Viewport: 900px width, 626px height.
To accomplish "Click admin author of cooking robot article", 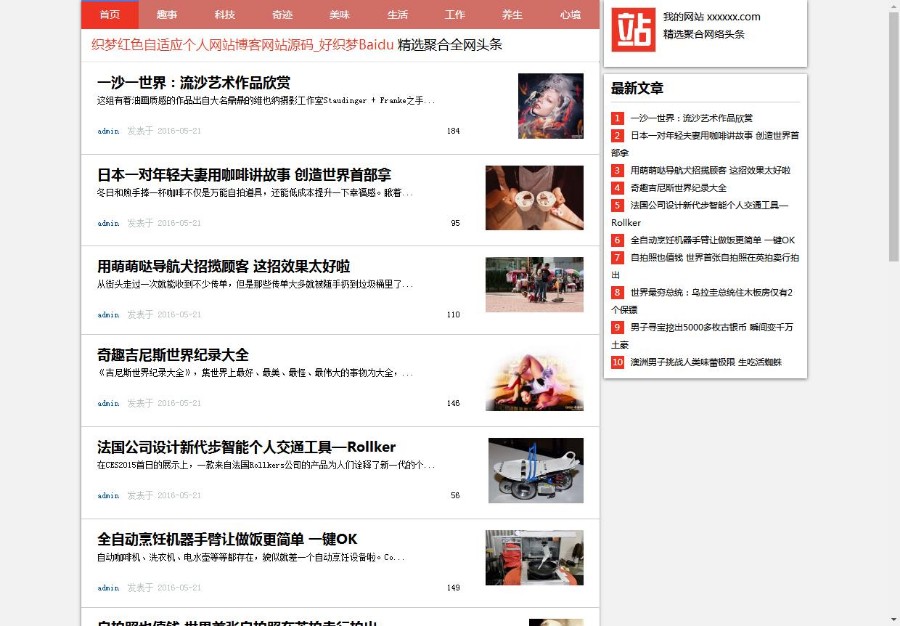I will (108, 588).
